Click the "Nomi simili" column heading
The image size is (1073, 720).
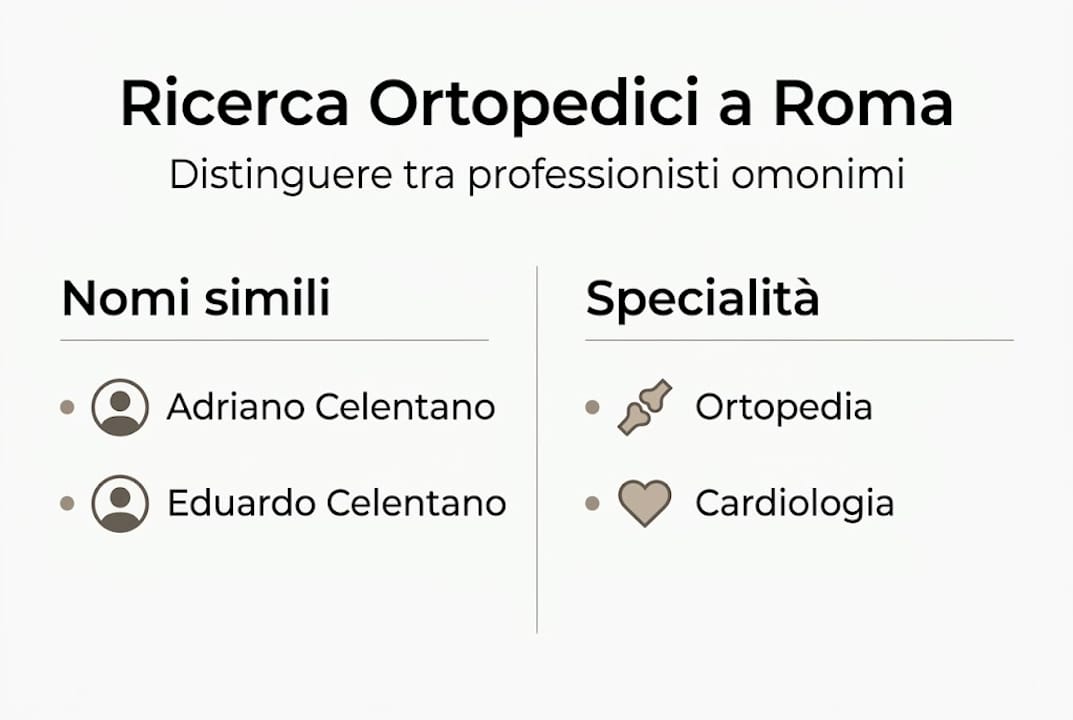click(196, 298)
